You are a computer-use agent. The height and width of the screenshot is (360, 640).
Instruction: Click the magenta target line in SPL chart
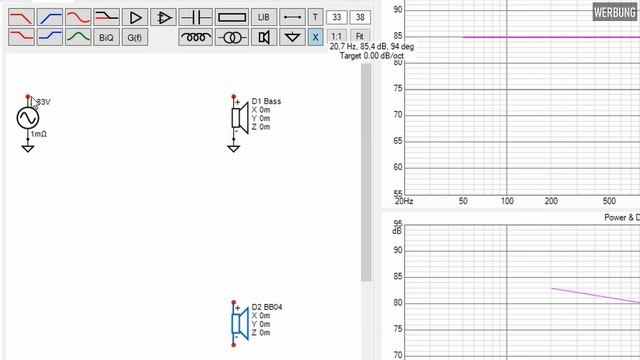tap(551, 37)
